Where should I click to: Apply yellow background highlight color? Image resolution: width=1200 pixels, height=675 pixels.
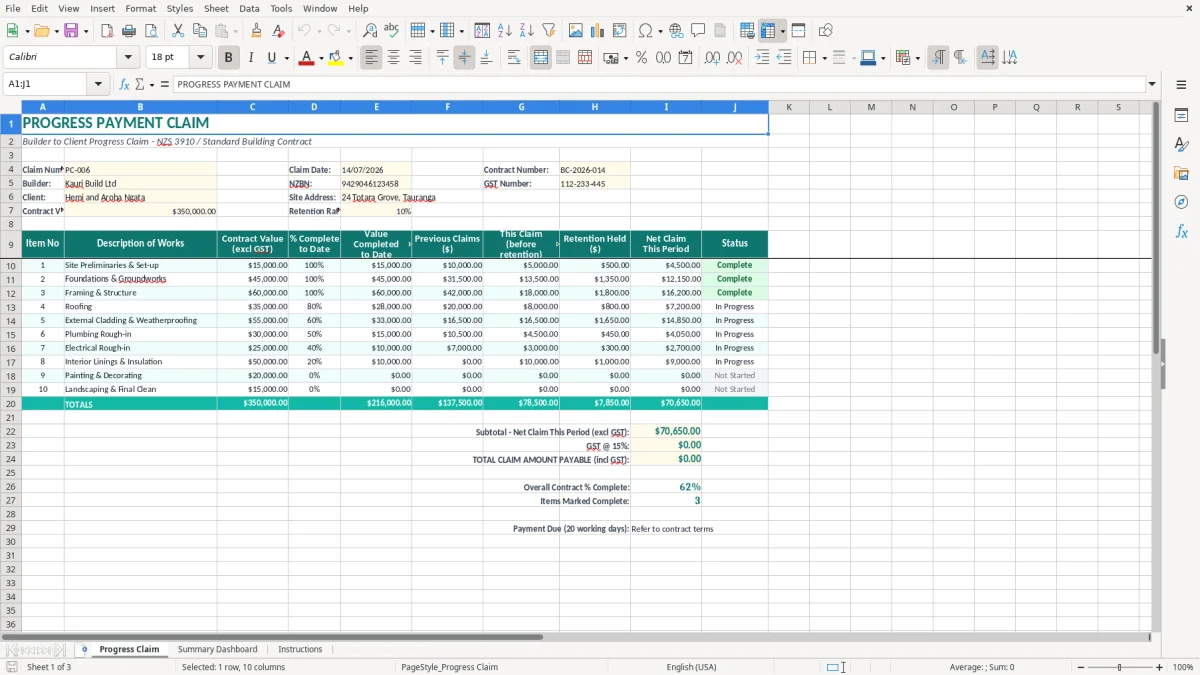(336, 58)
